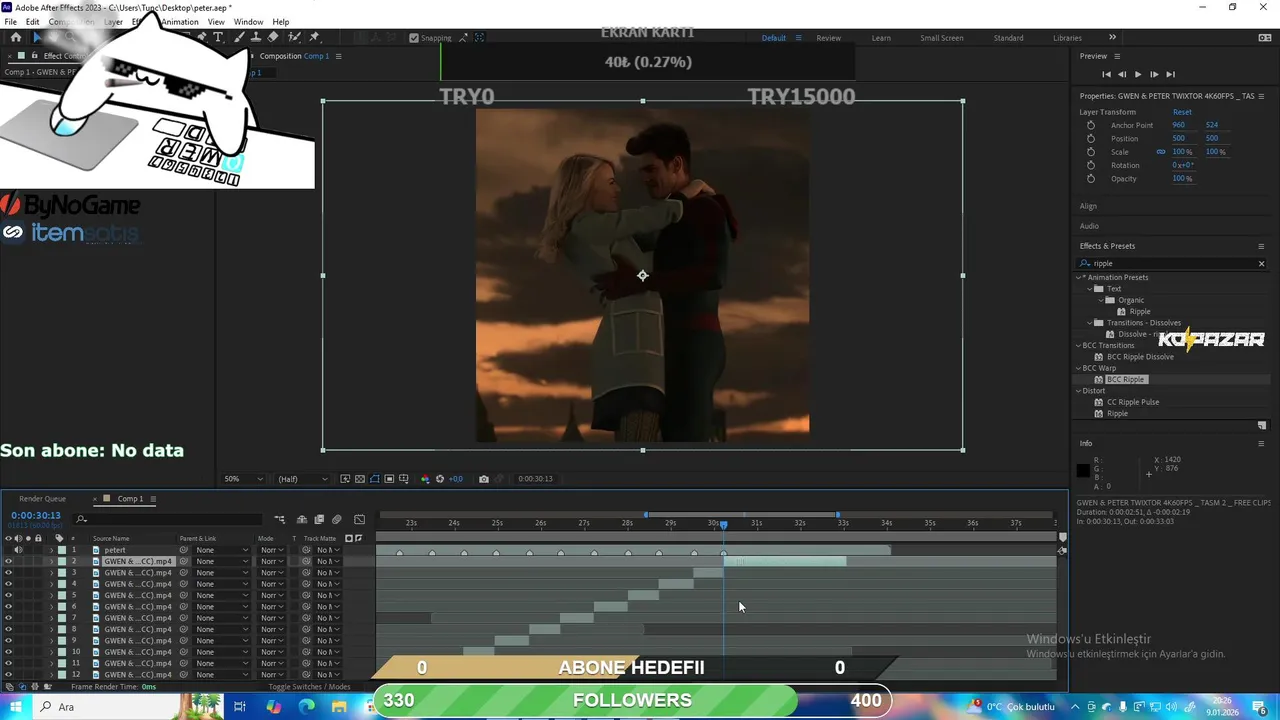Open Track Matte dropdown for layer 9

pos(328,641)
